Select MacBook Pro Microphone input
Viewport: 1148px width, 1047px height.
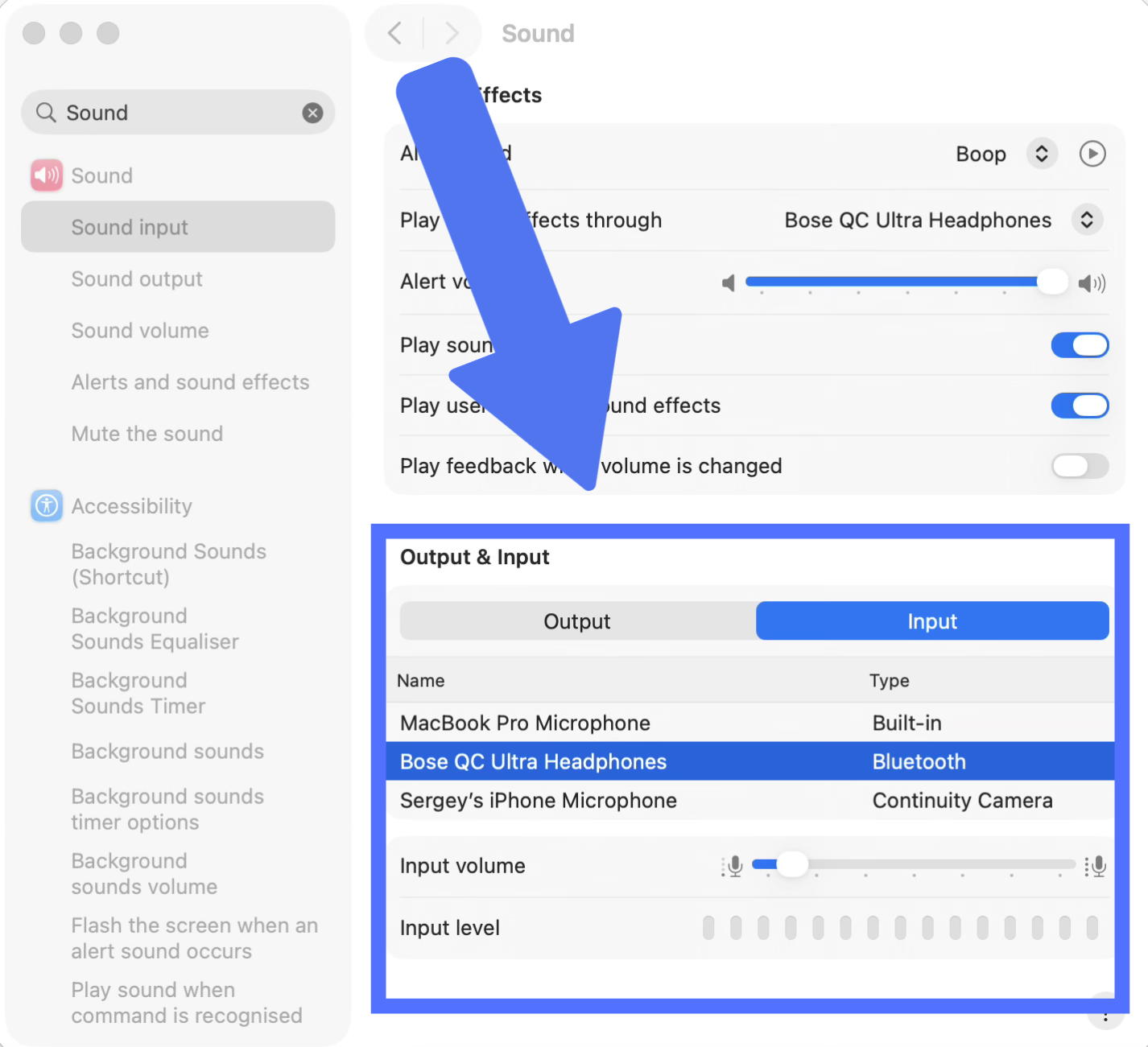click(x=750, y=723)
